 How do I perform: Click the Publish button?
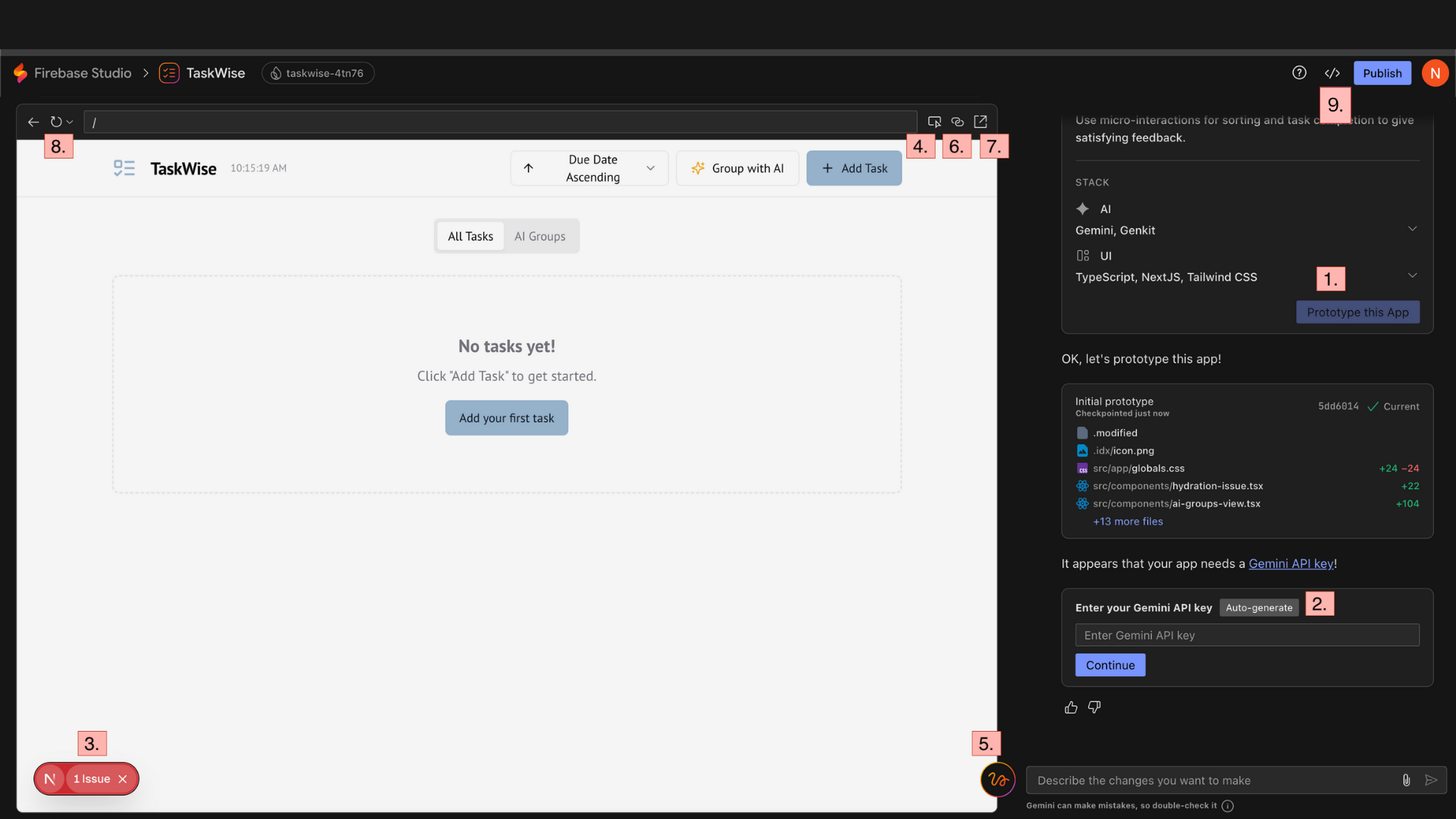click(1382, 73)
